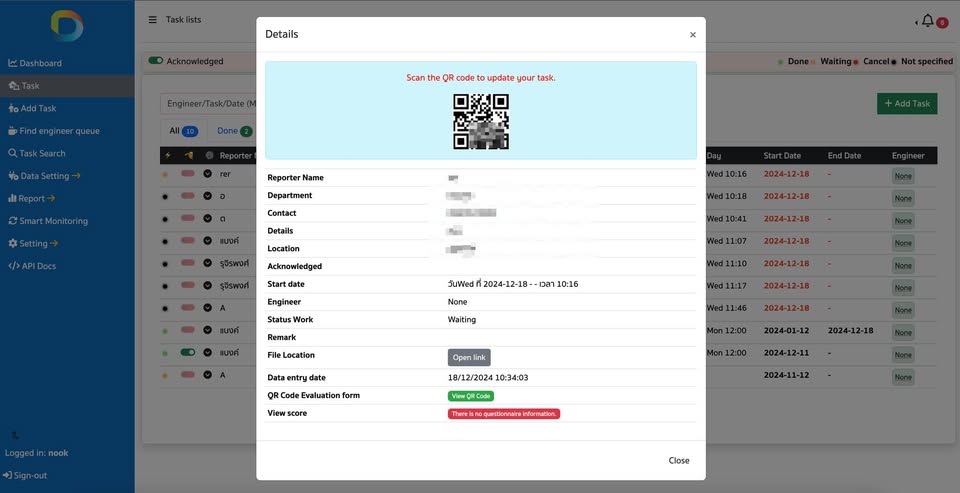The width and height of the screenshot is (960, 493).
Task: Close the Details dialog with X
Action: click(692, 35)
